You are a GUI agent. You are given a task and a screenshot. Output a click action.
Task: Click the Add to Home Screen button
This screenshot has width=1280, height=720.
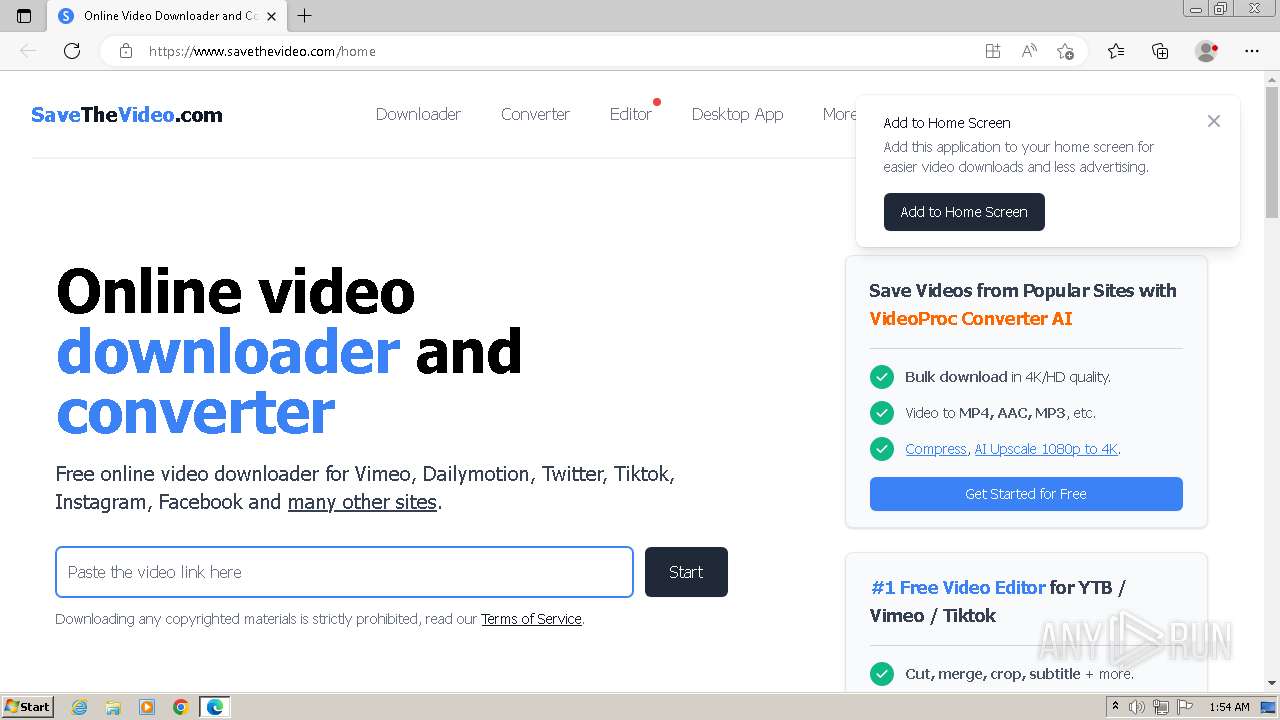964,212
